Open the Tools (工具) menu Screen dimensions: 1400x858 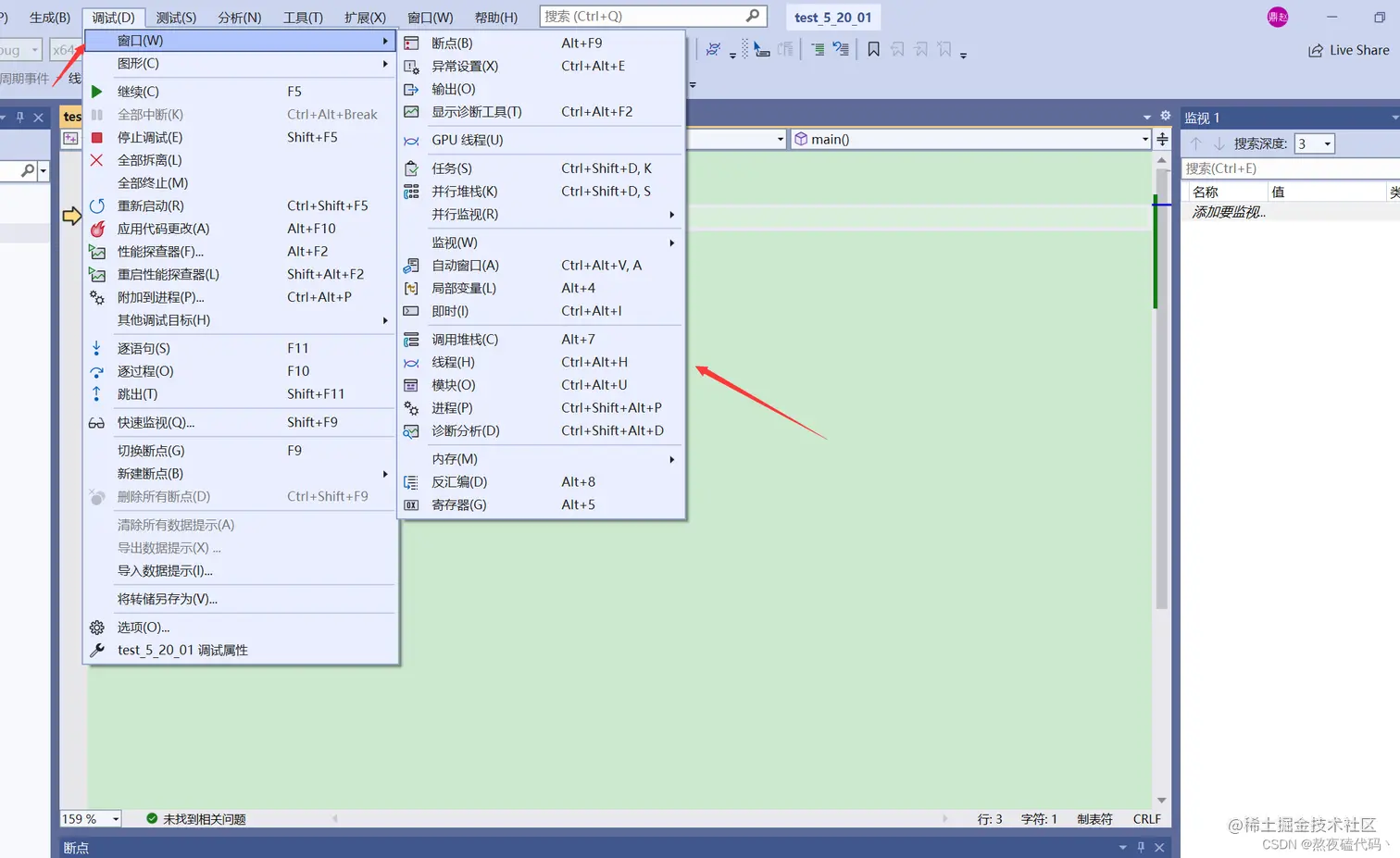point(303,18)
